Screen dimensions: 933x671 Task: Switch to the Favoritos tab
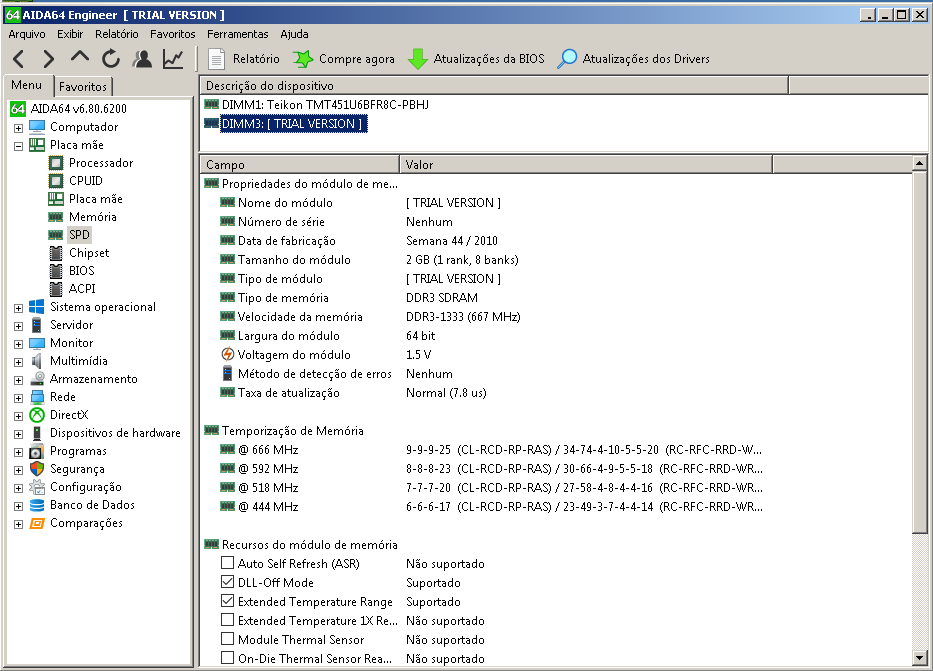tap(83, 87)
